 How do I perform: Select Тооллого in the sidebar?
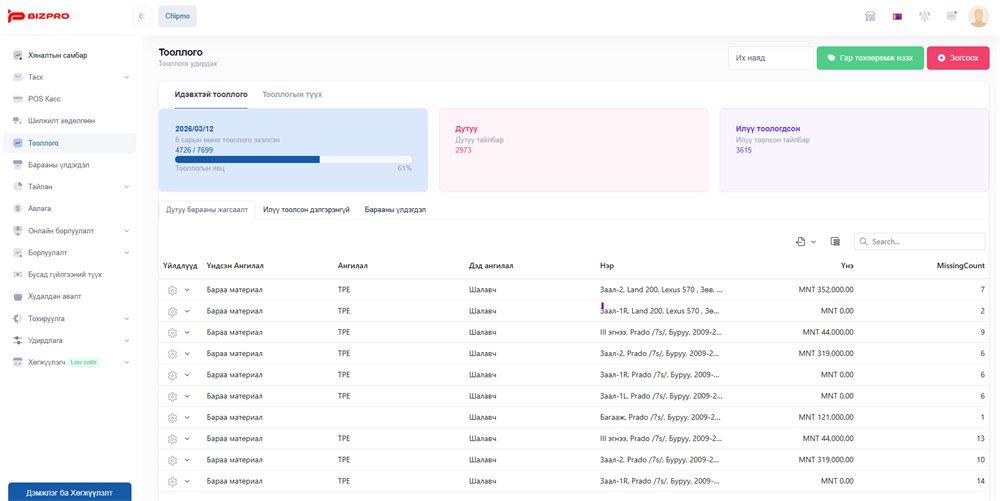pos(70,143)
